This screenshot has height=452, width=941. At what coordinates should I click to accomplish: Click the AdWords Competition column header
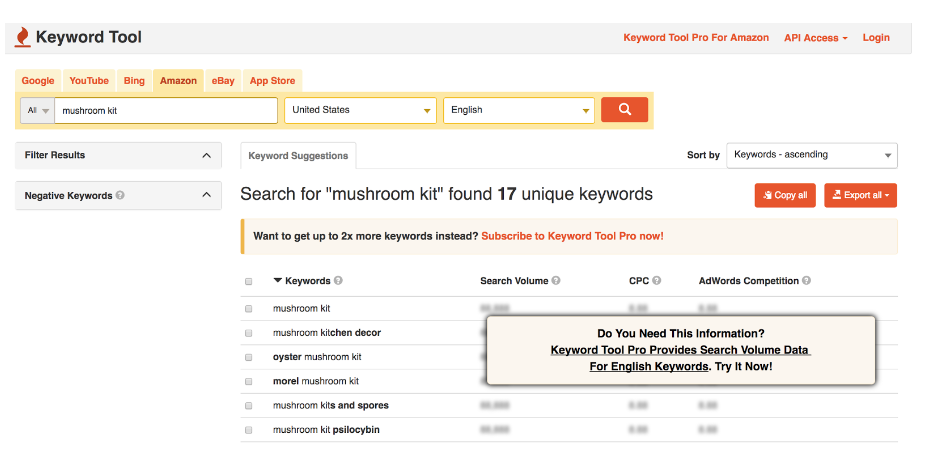tap(749, 281)
